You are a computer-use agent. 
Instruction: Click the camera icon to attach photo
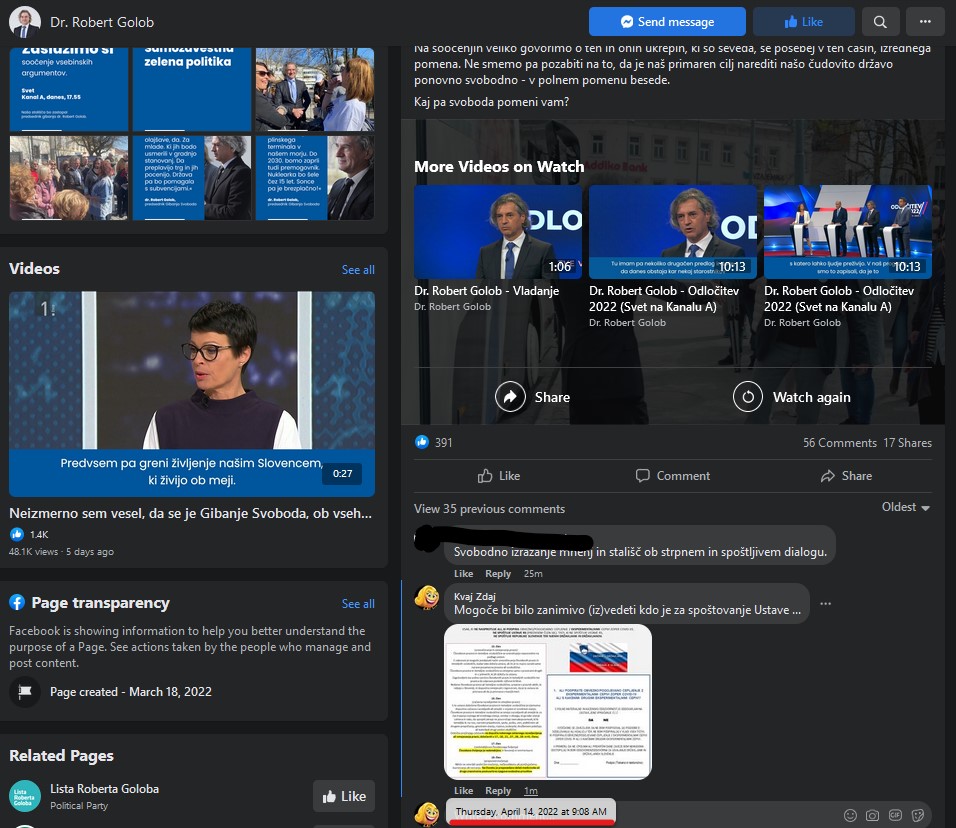(872, 815)
